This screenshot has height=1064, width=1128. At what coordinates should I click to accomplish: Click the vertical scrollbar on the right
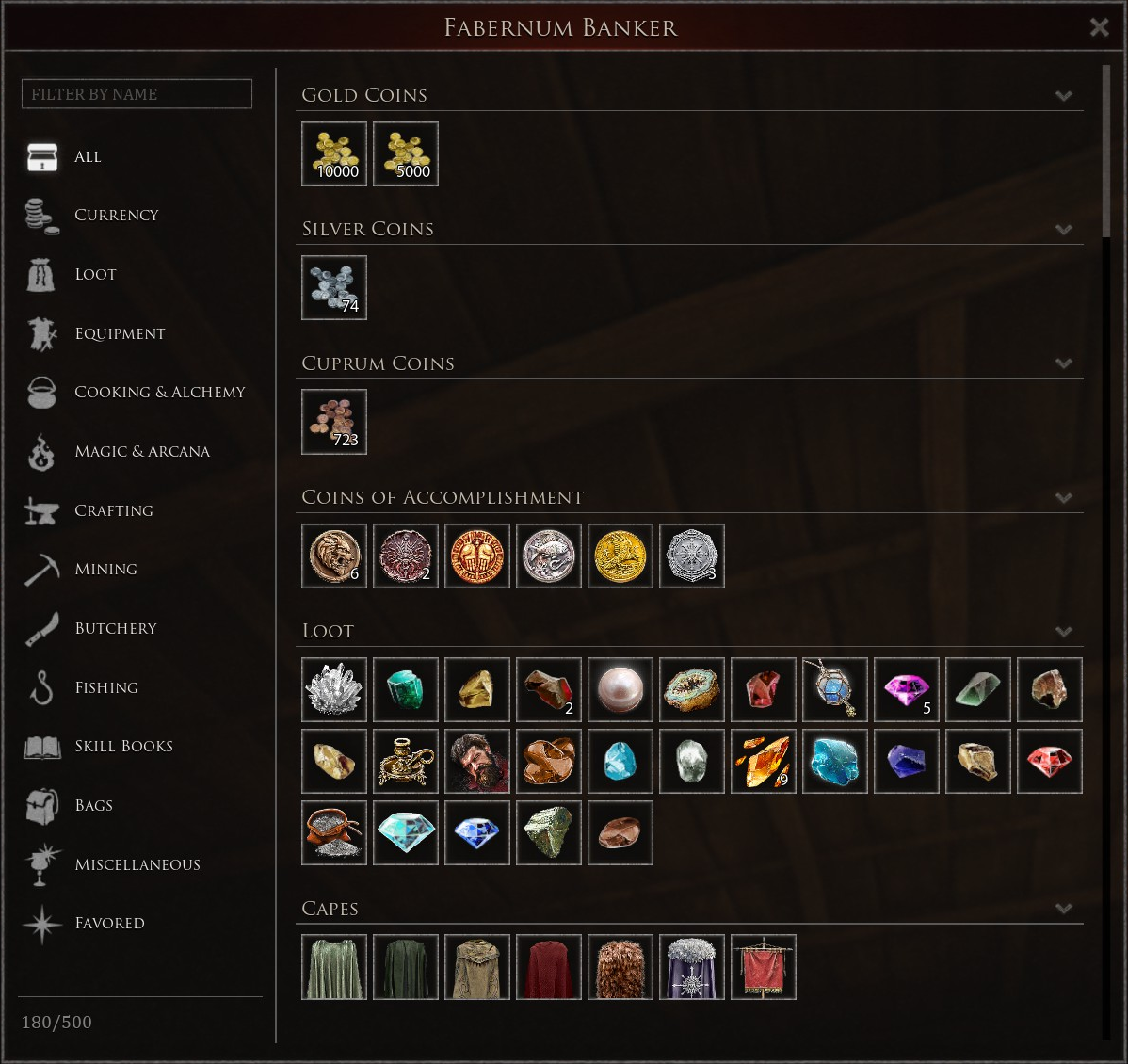pyautogui.click(x=1105, y=151)
